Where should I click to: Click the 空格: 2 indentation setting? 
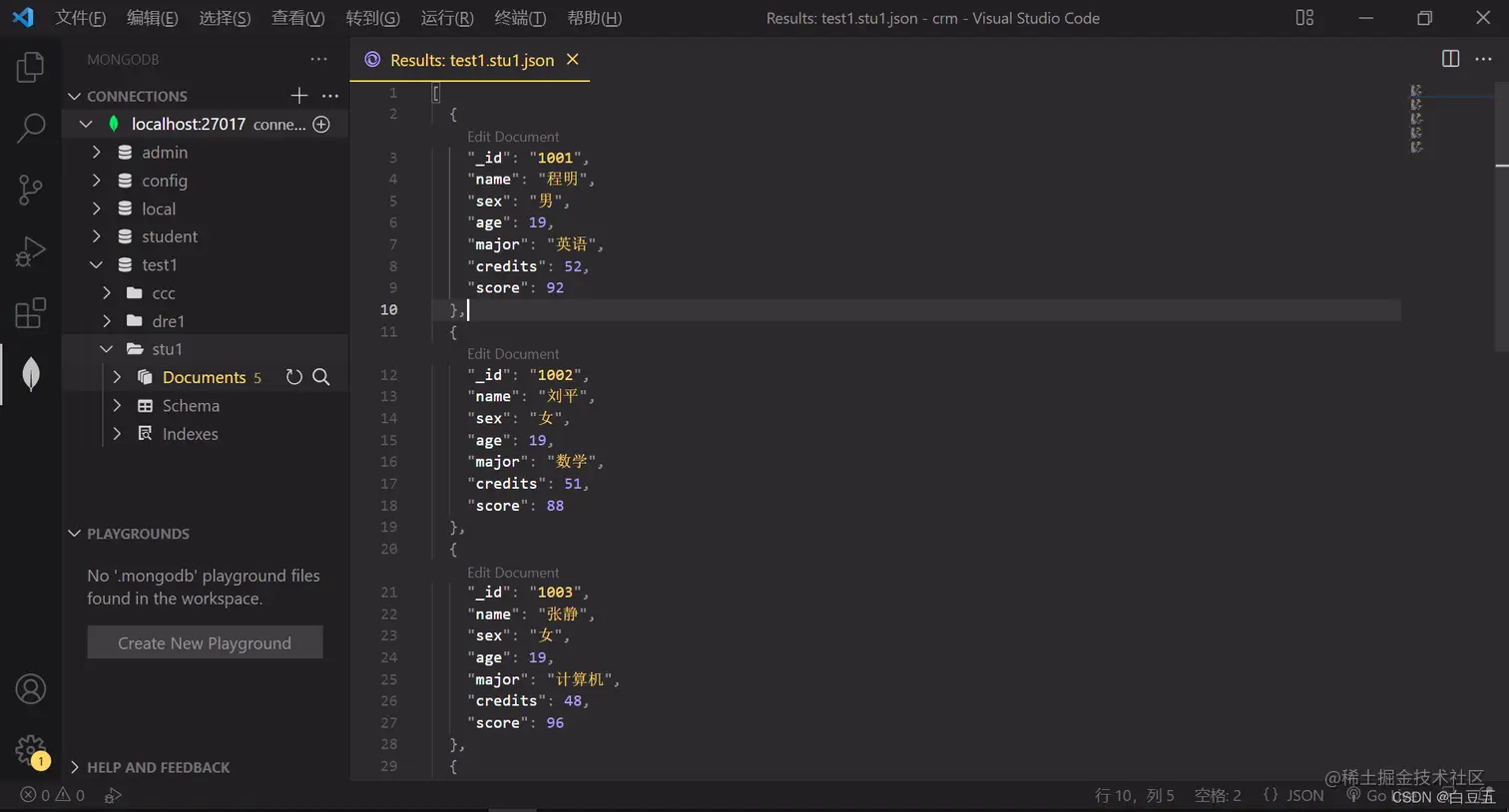pyautogui.click(x=1218, y=795)
